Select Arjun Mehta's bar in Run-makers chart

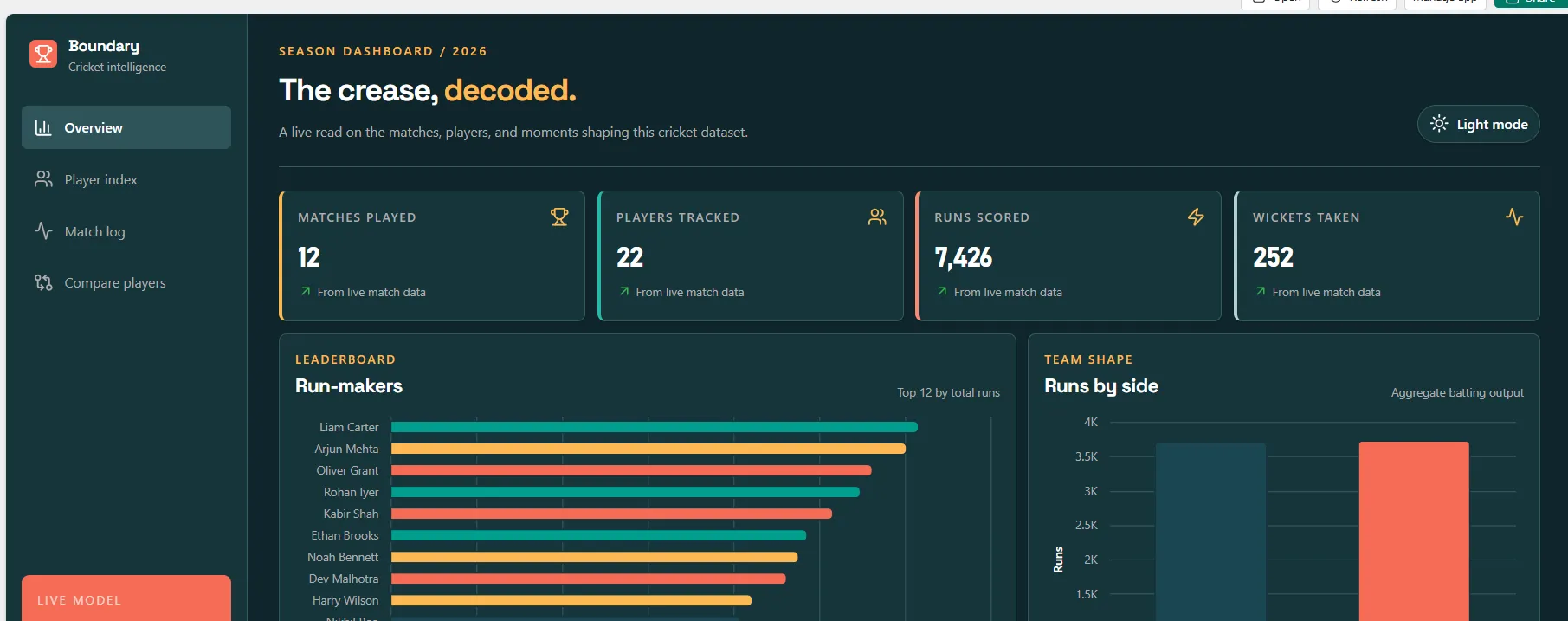click(x=648, y=449)
